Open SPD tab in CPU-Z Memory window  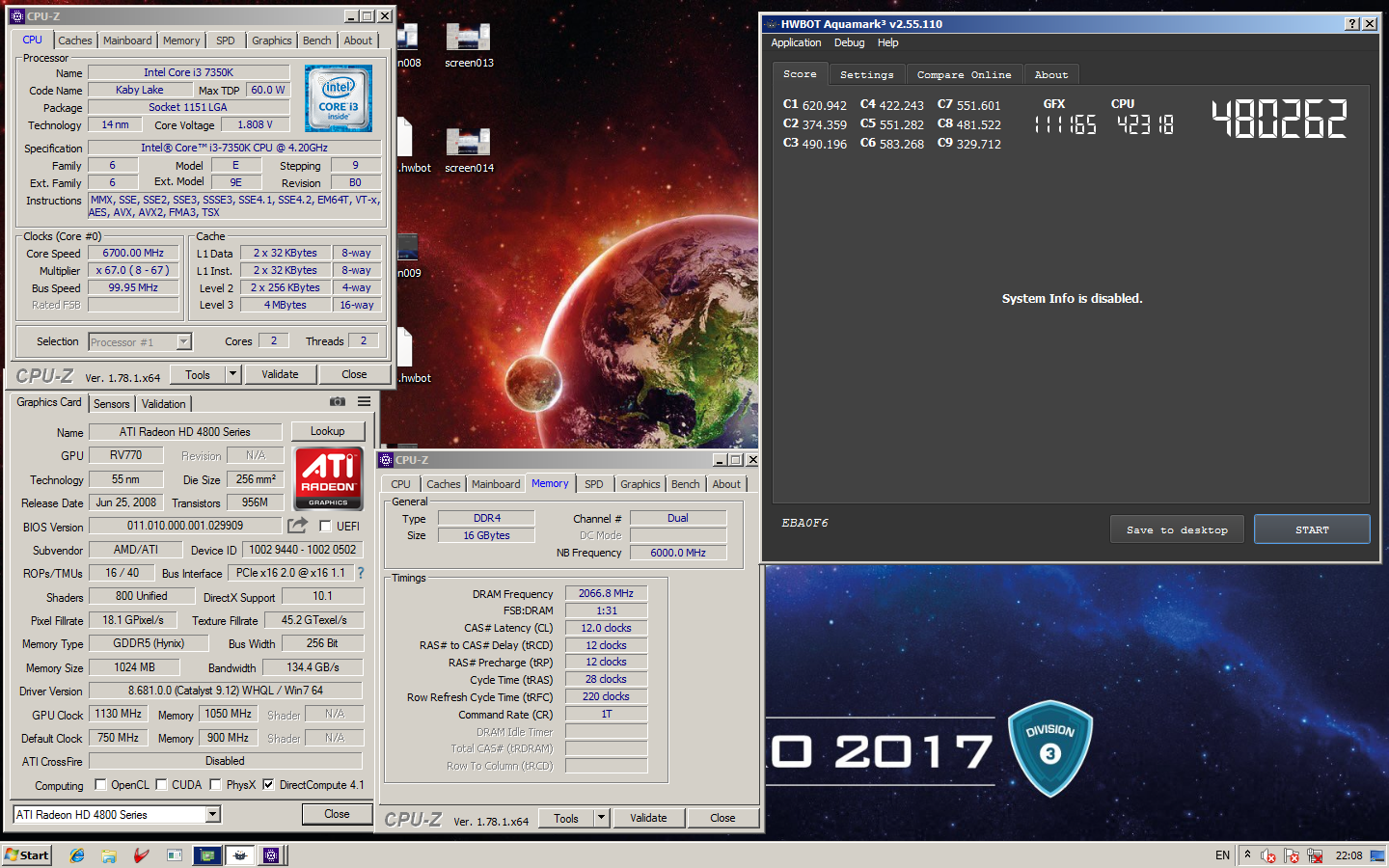click(594, 484)
